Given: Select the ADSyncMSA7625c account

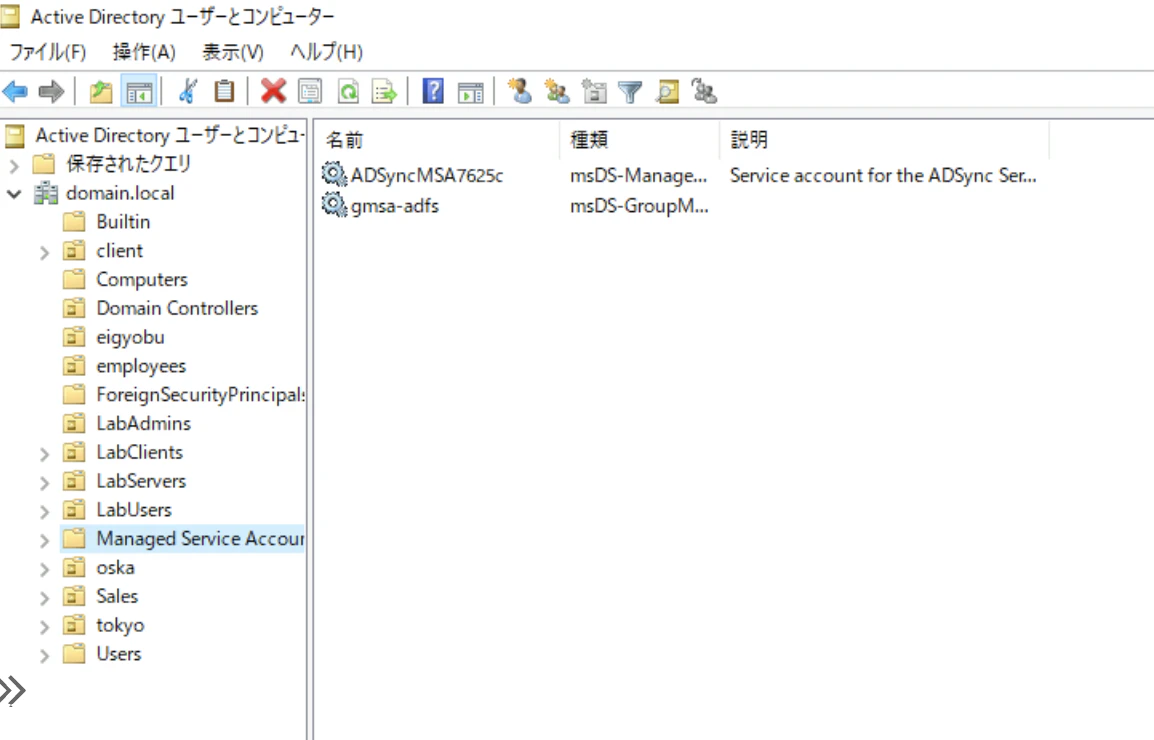Looking at the screenshot, I should tap(427, 175).
